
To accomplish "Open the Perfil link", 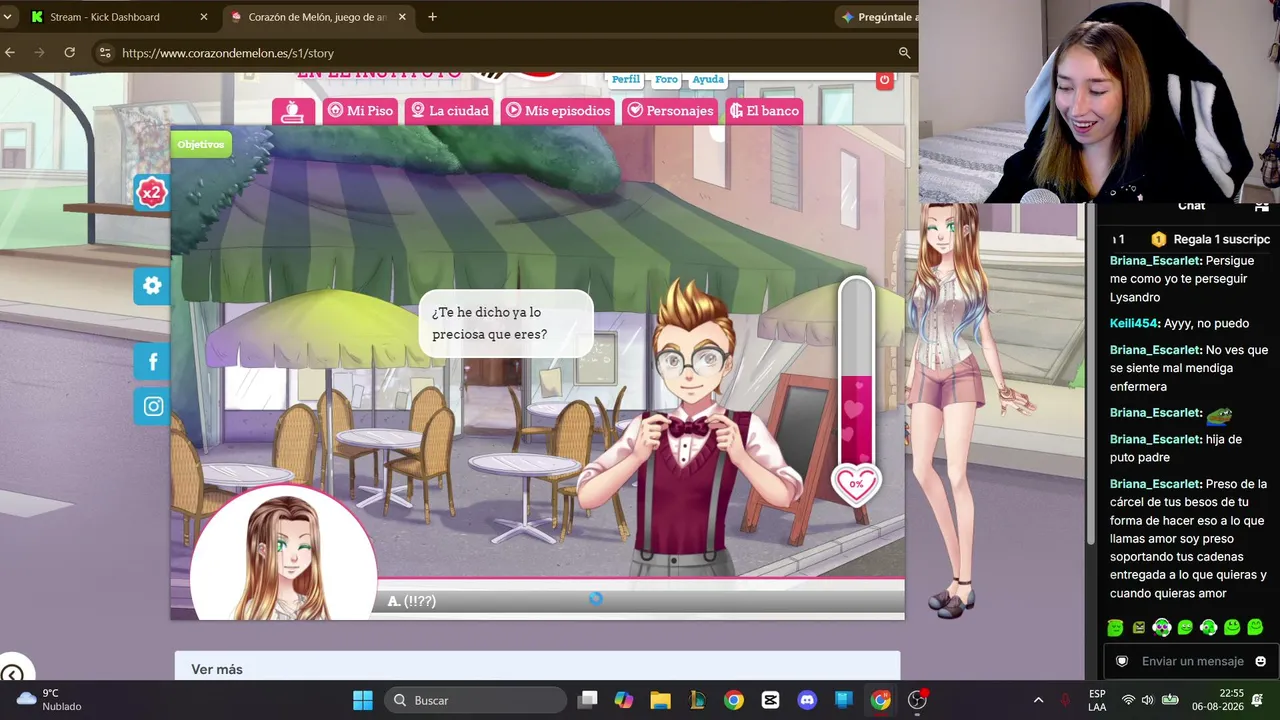I will pyautogui.click(x=626, y=79).
